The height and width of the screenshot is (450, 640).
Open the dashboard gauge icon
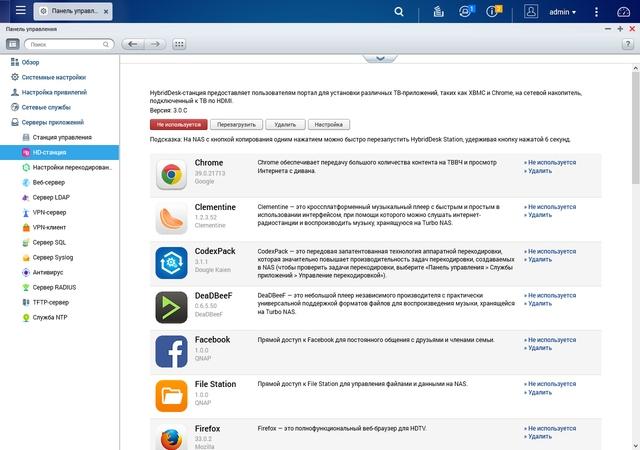coord(623,12)
